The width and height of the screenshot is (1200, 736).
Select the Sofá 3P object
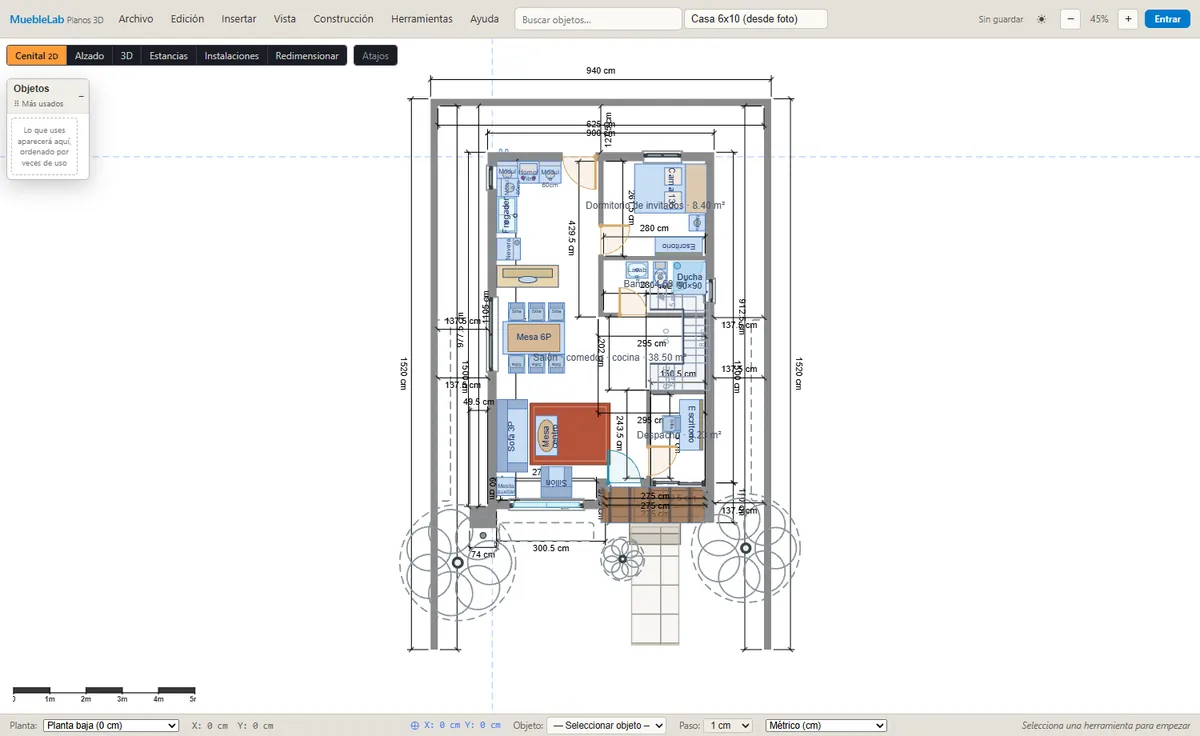pyautogui.click(x=513, y=435)
